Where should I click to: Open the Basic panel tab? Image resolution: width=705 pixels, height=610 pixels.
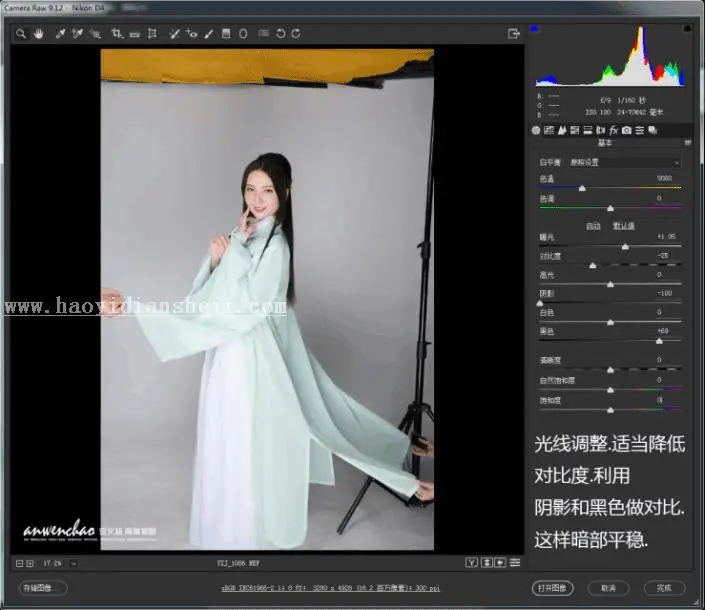536,130
